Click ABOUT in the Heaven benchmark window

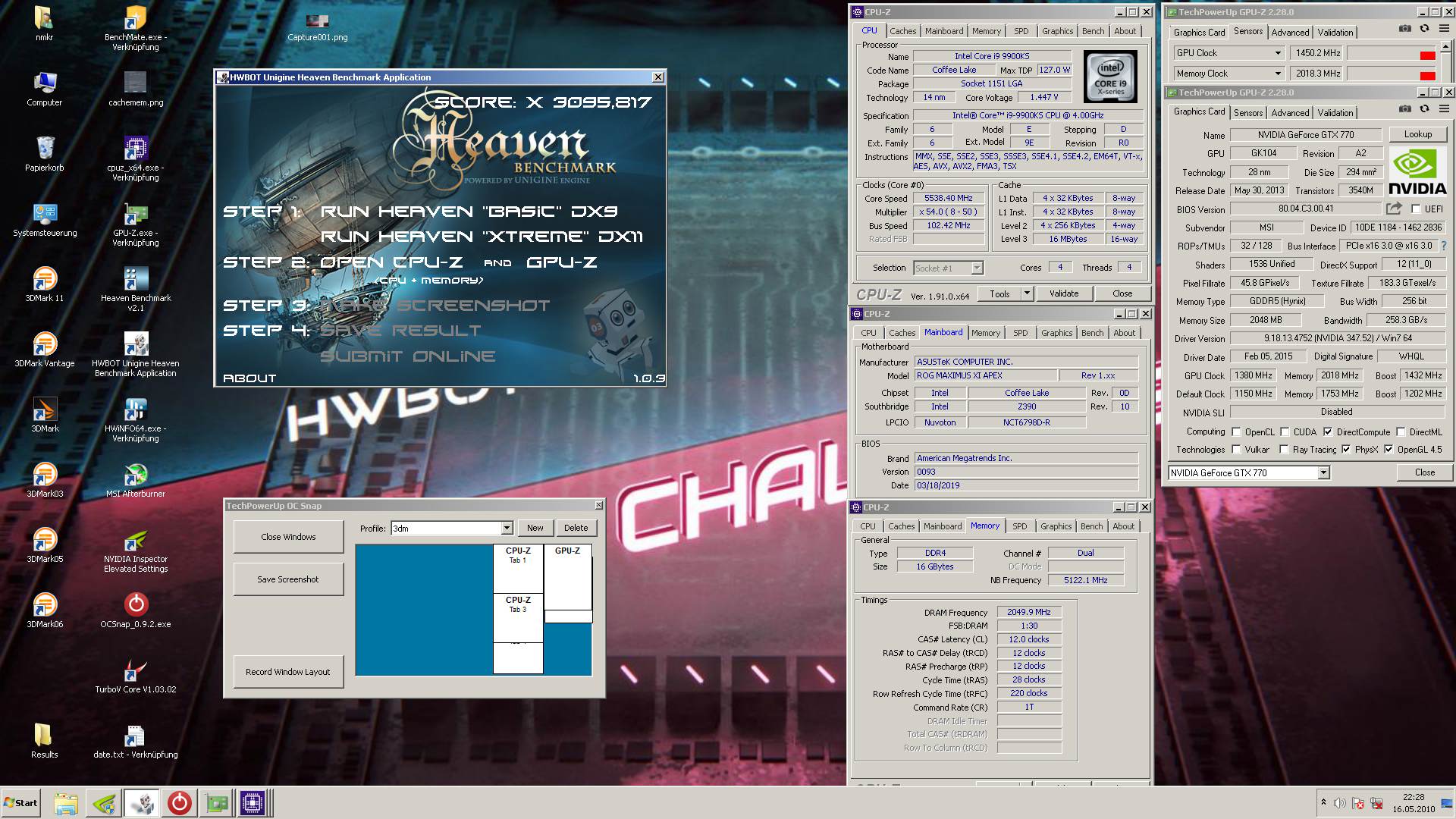tap(249, 378)
